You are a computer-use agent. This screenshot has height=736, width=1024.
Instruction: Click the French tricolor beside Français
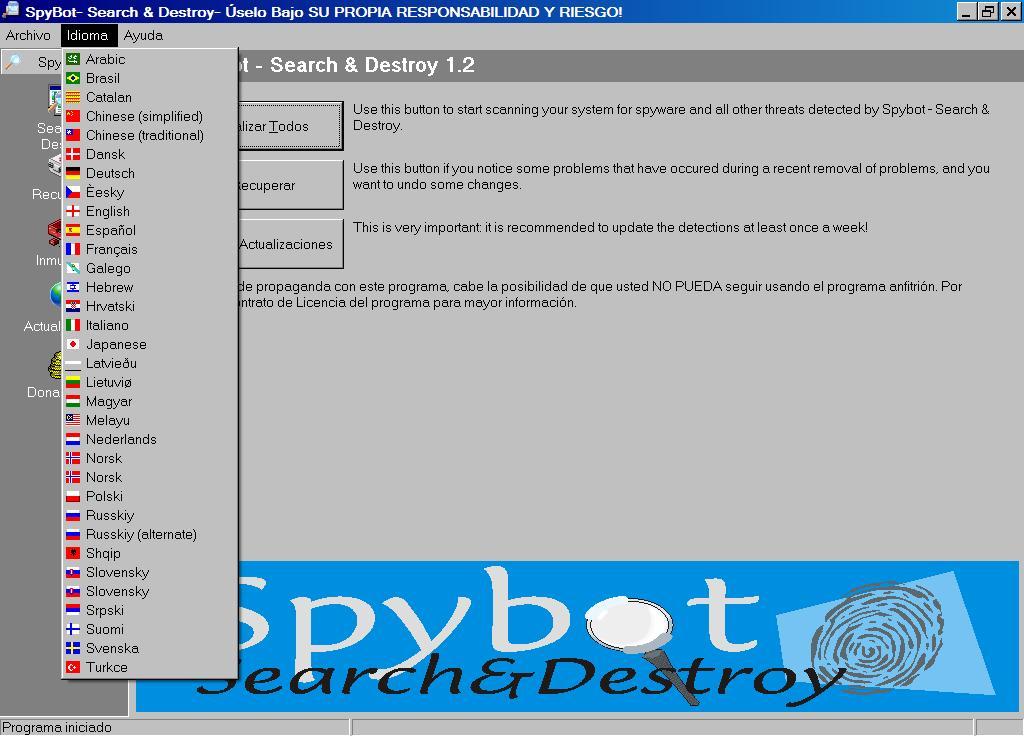73,249
